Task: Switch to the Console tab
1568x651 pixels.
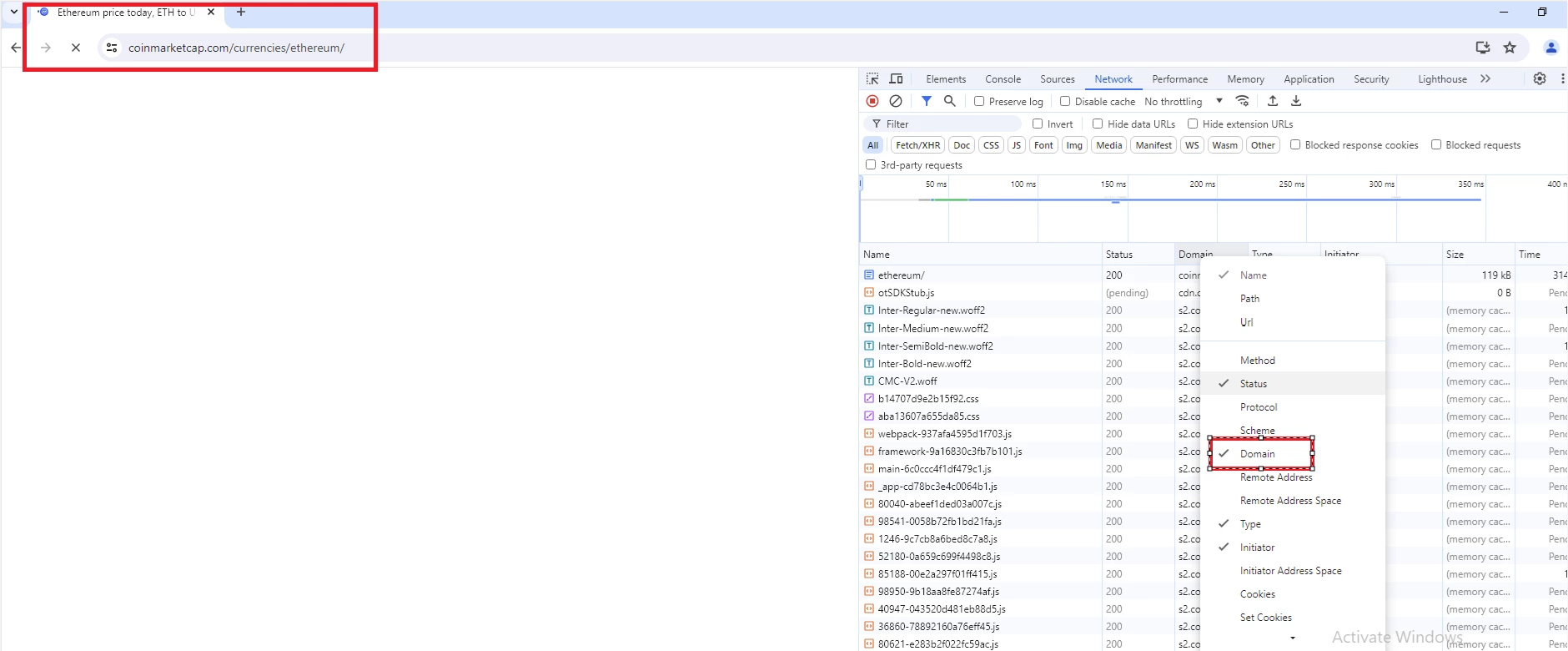Action: click(1003, 78)
